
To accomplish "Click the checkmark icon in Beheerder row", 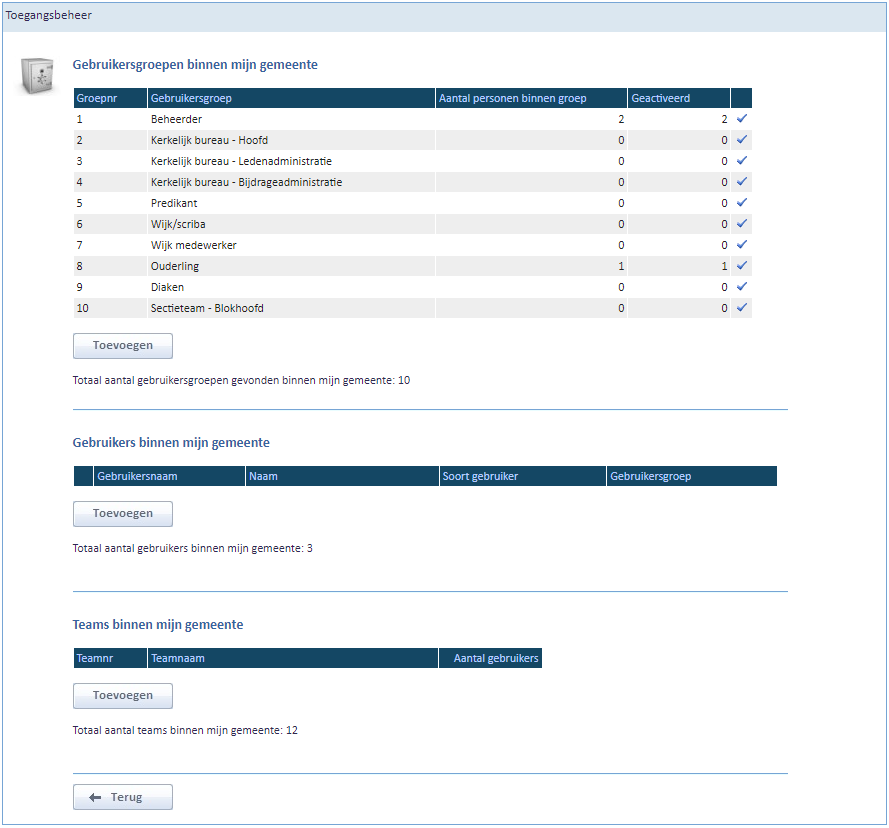I will [x=742, y=119].
